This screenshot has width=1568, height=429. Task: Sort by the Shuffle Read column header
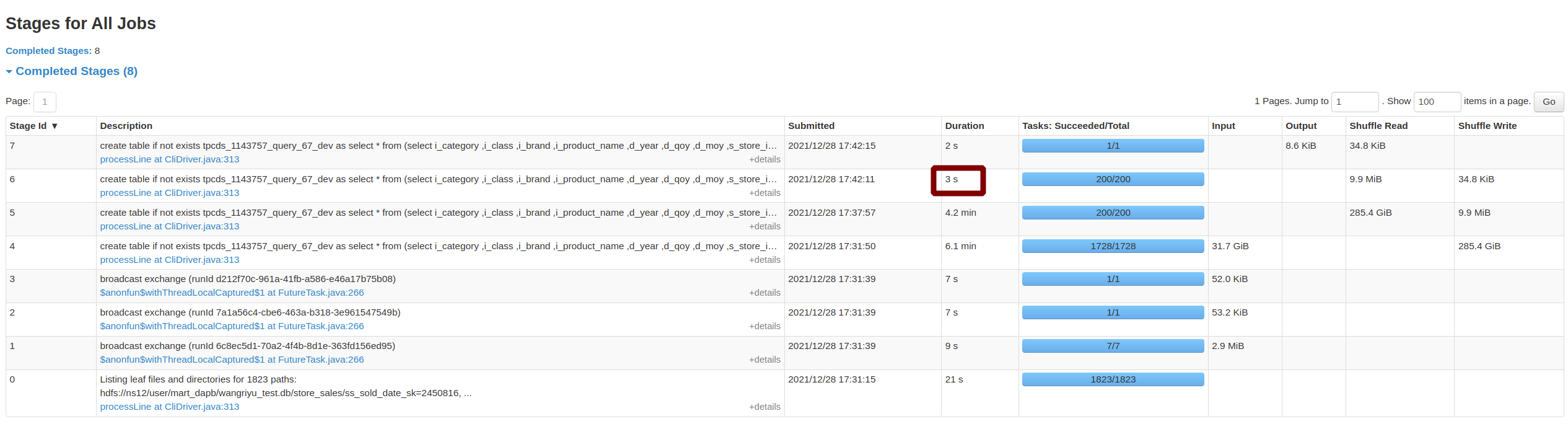pyautogui.click(x=1378, y=126)
